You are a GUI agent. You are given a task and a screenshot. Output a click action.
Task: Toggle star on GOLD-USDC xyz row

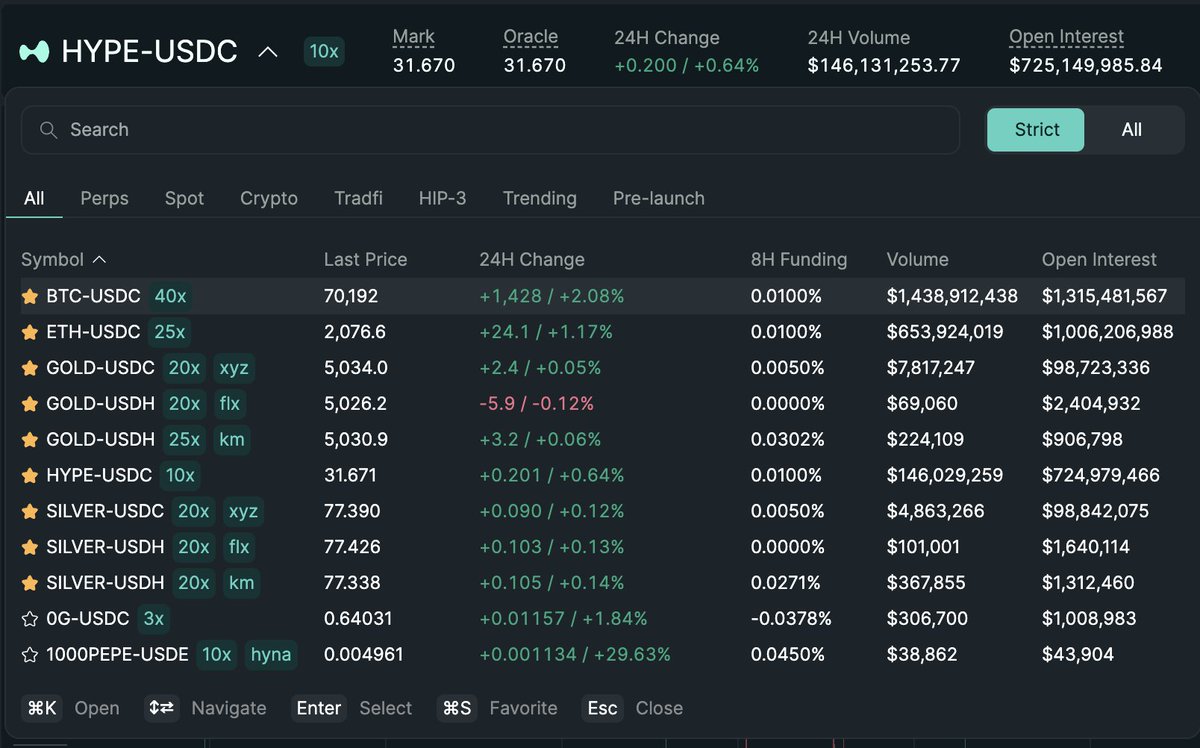(30, 368)
